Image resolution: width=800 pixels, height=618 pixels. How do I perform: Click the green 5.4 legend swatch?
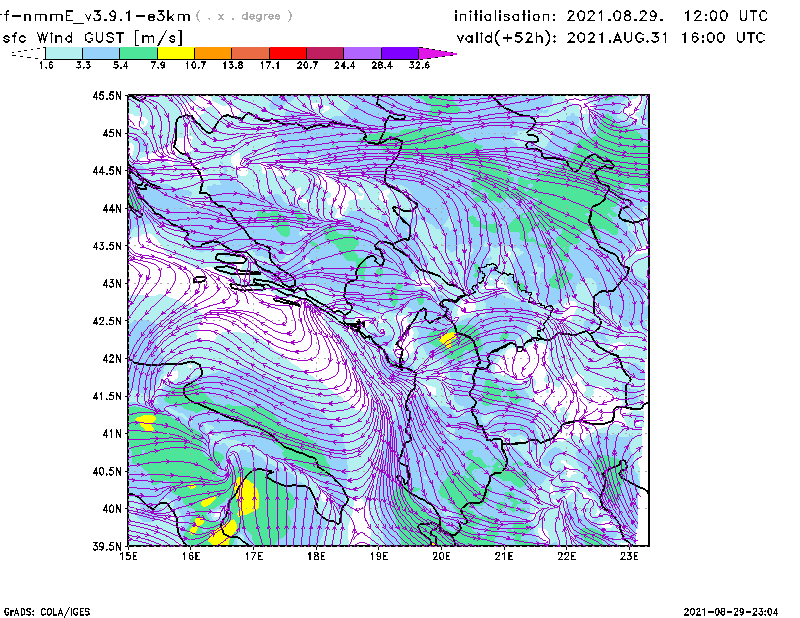coord(138,53)
